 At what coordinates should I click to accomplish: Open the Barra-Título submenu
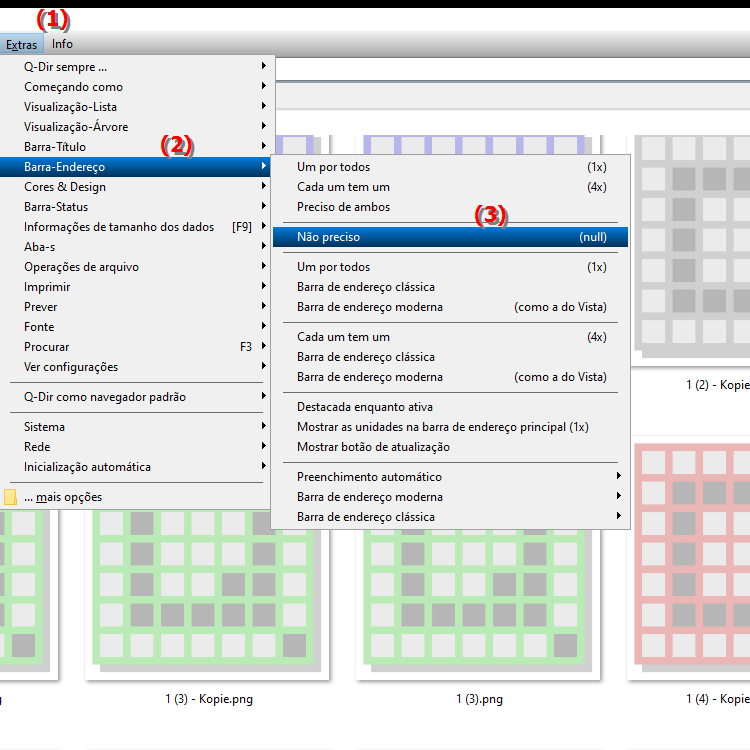click(137, 147)
